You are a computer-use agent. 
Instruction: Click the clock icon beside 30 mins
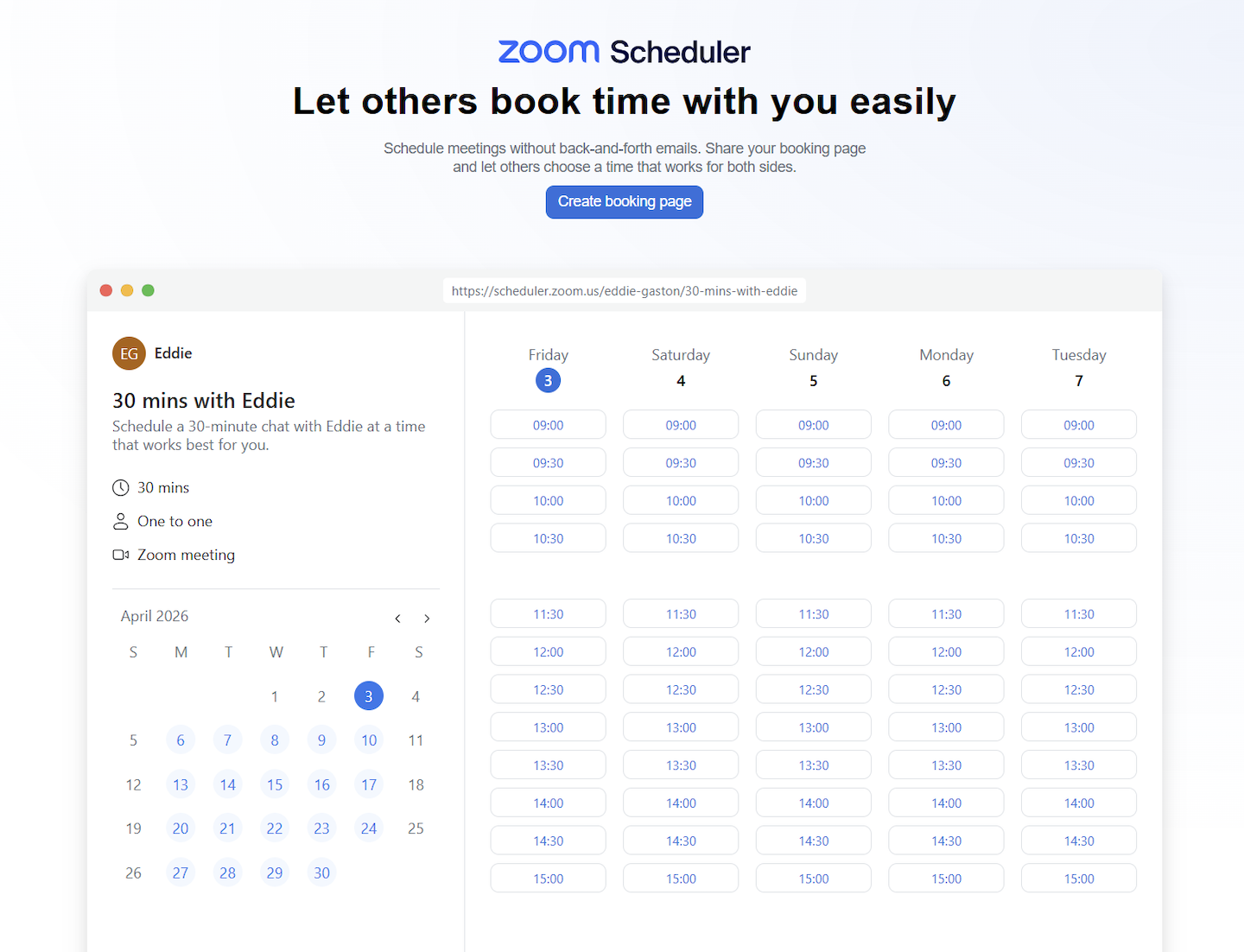(x=121, y=488)
